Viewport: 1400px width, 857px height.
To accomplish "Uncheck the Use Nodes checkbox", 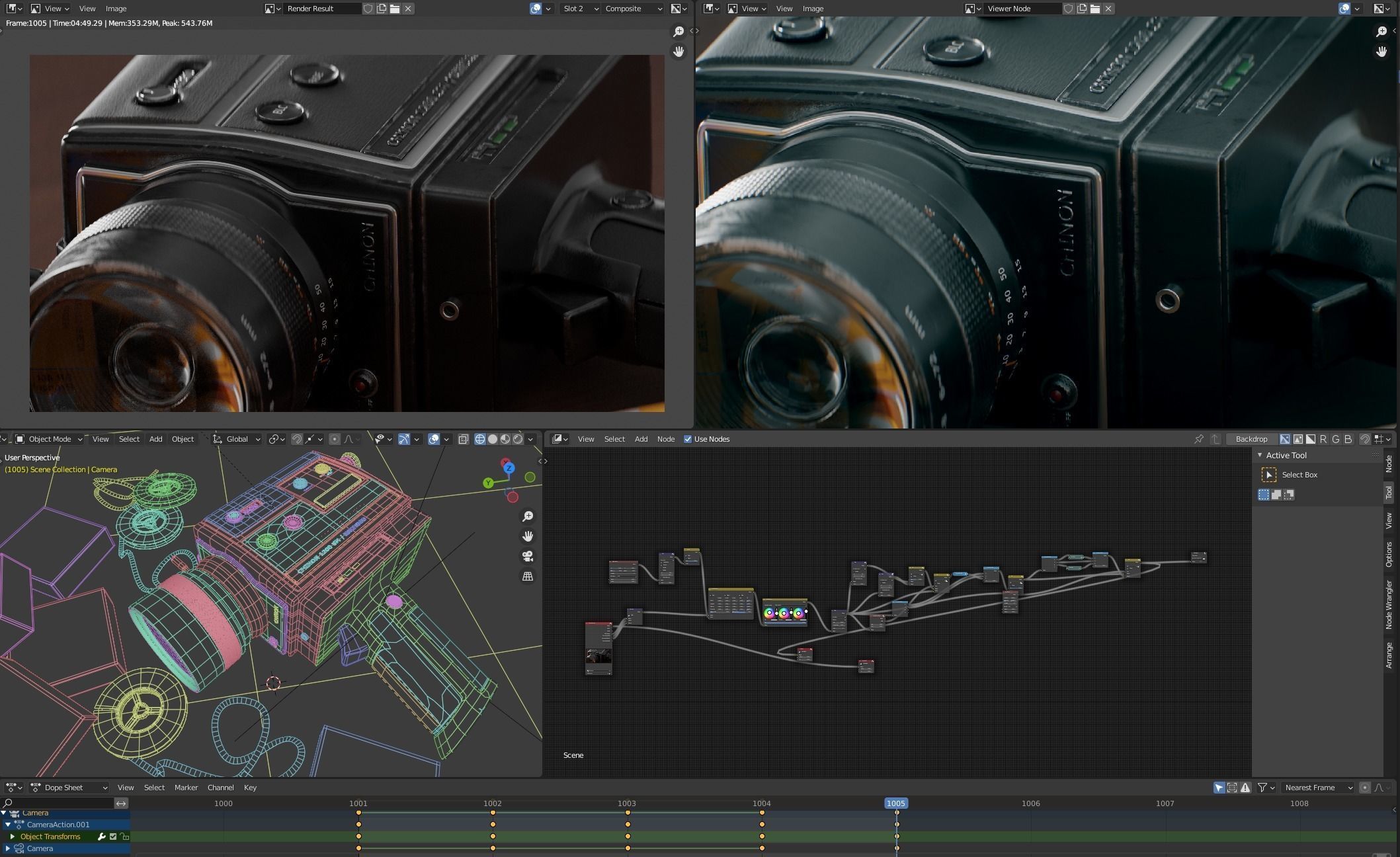I will point(688,439).
